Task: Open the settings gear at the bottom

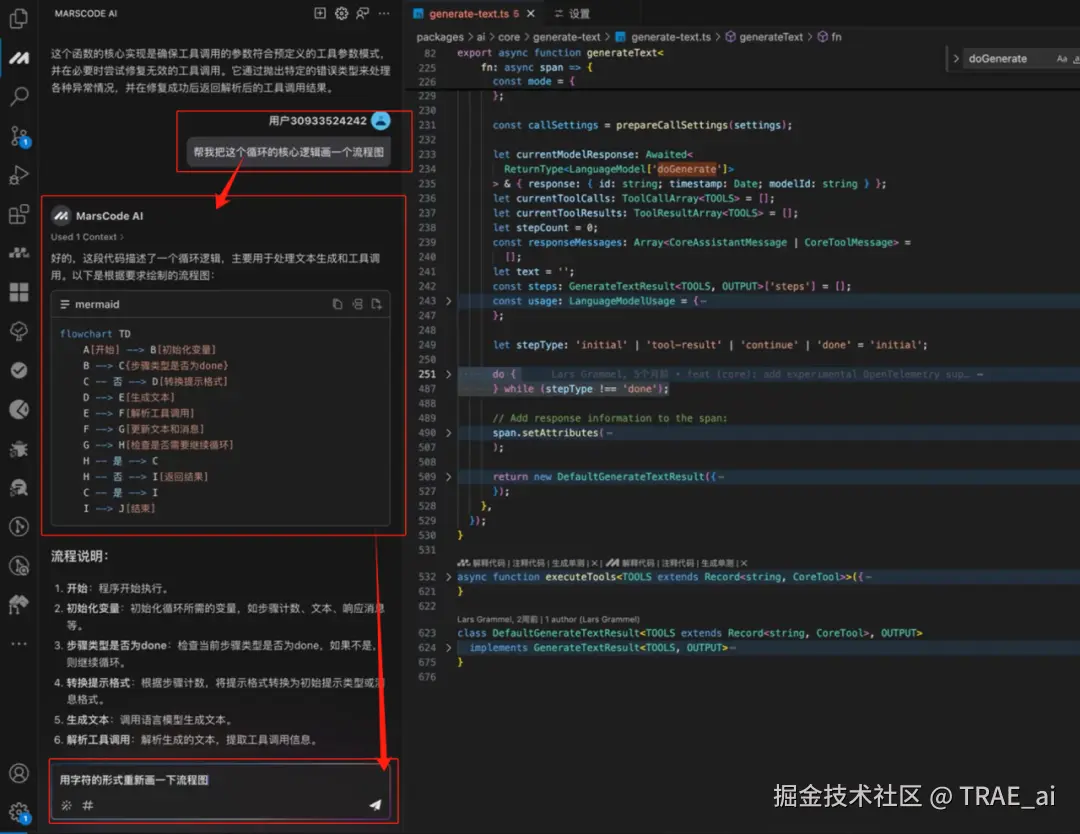Action: tap(18, 812)
